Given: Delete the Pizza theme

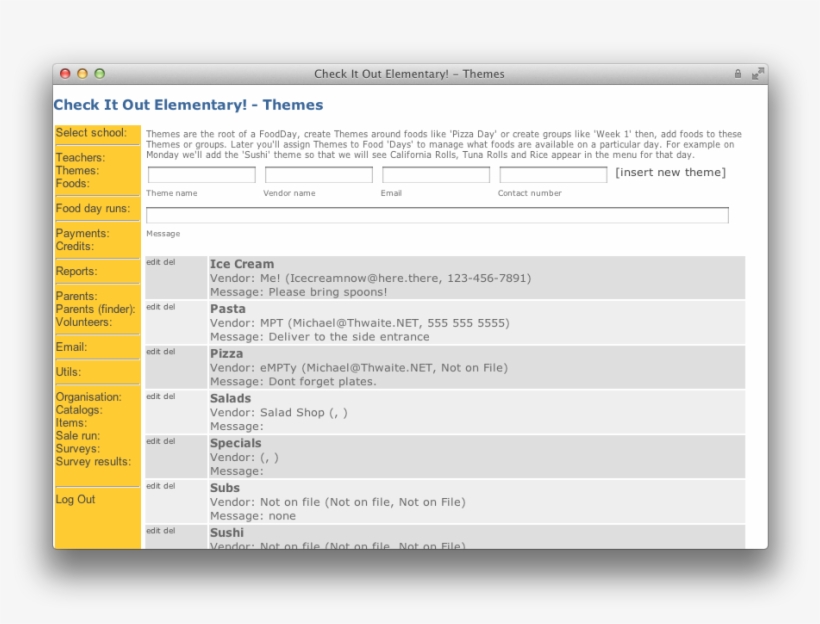Looking at the screenshot, I should click(x=168, y=349).
